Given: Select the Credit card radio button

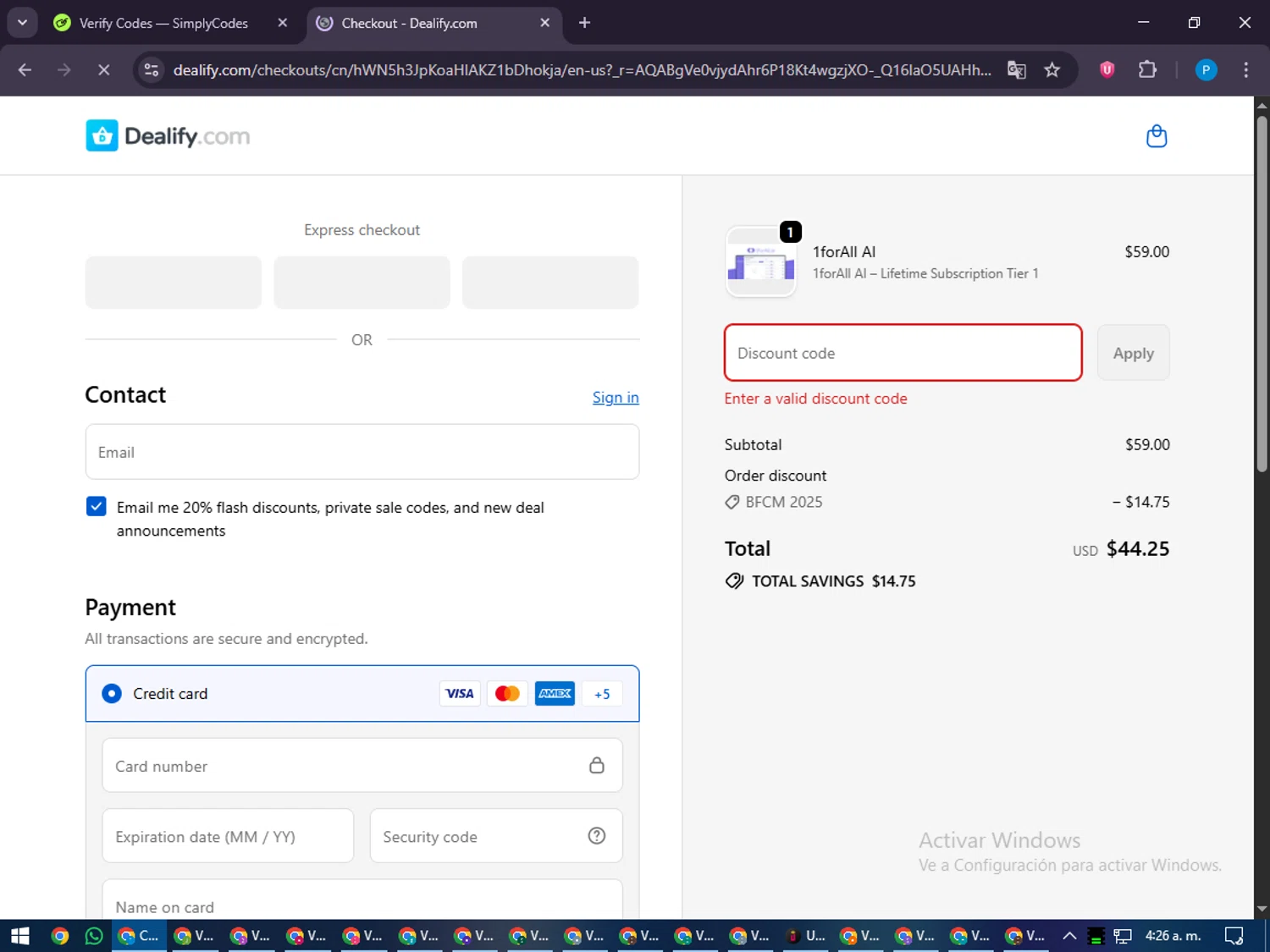Looking at the screenshot, I should (x=112, y=694).
